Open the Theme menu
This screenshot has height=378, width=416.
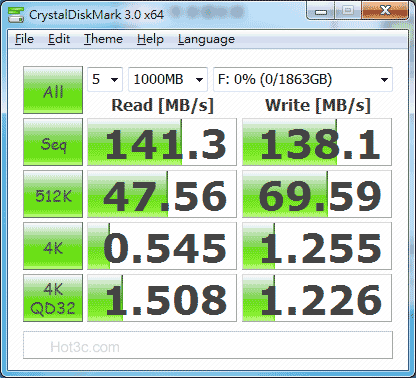point(103,39)
